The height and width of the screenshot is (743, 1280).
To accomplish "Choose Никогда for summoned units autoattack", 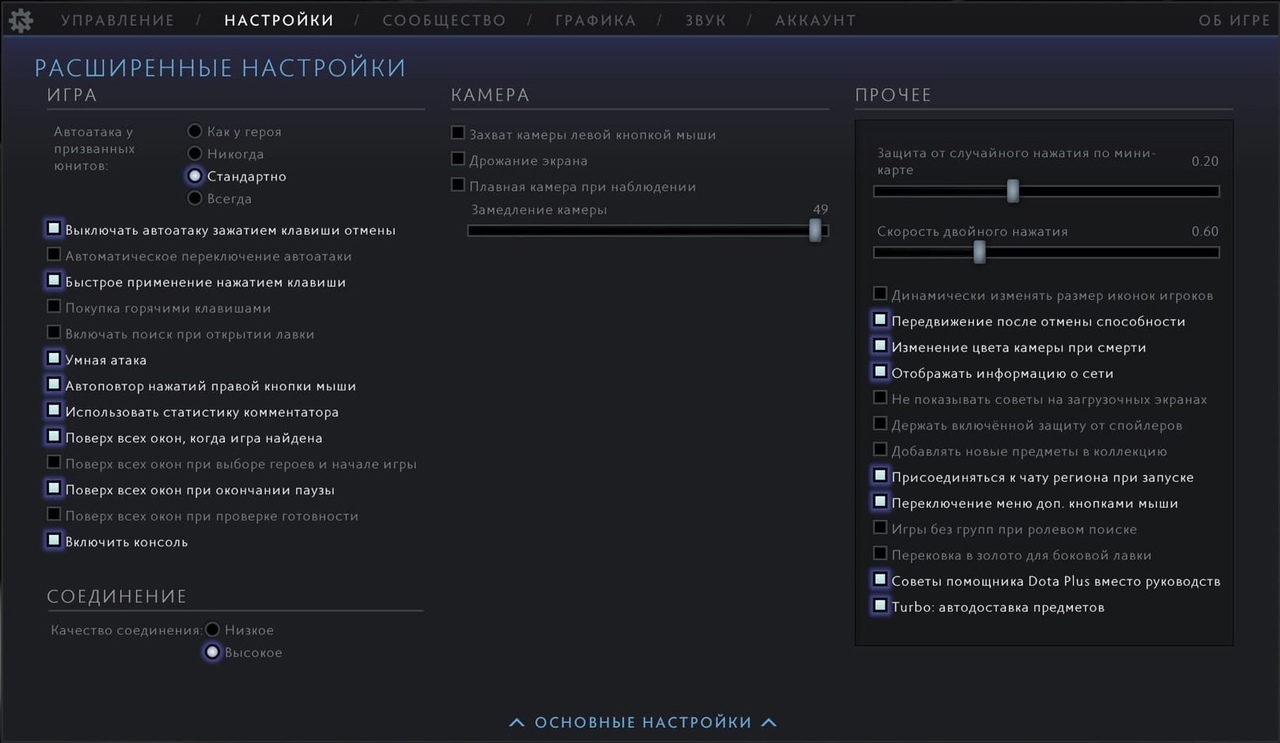I will (196, 154).
